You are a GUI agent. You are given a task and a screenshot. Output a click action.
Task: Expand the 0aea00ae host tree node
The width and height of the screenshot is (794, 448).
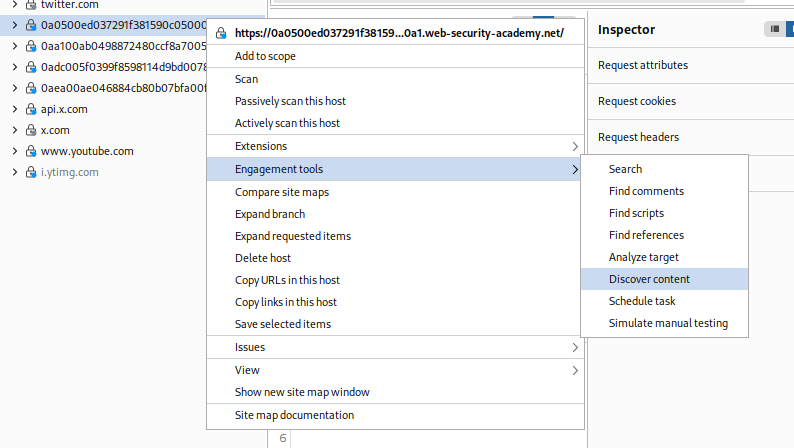coord(14,88)
